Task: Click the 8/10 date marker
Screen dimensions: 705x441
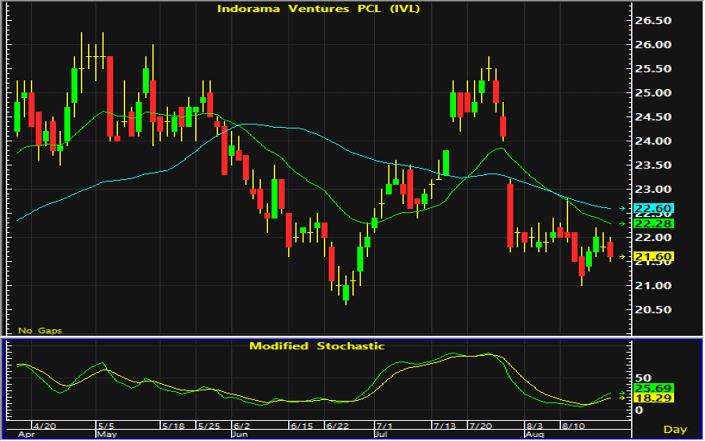Action: click(573, 426)
